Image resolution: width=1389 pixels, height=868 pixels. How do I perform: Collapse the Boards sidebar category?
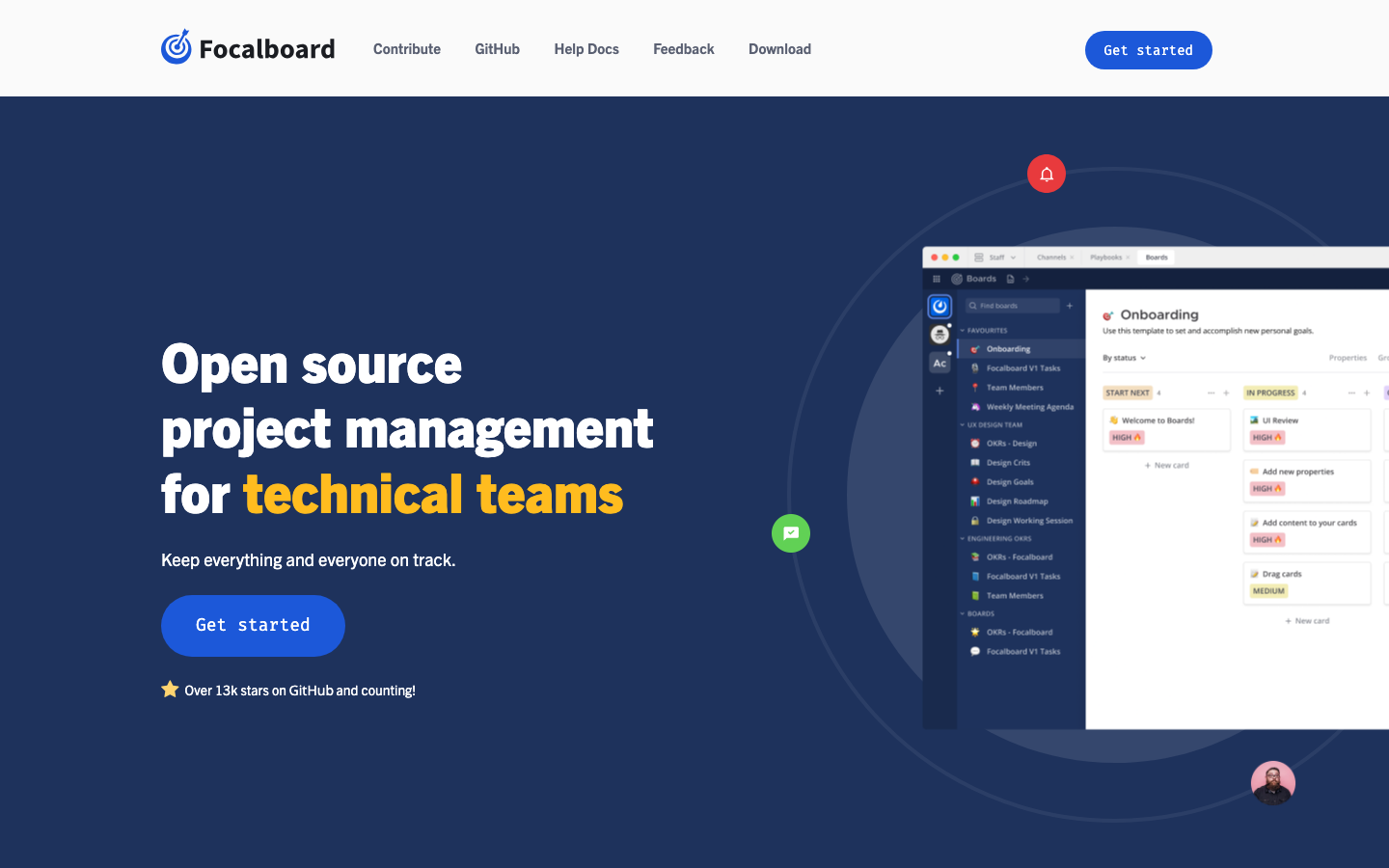[977, 613]
